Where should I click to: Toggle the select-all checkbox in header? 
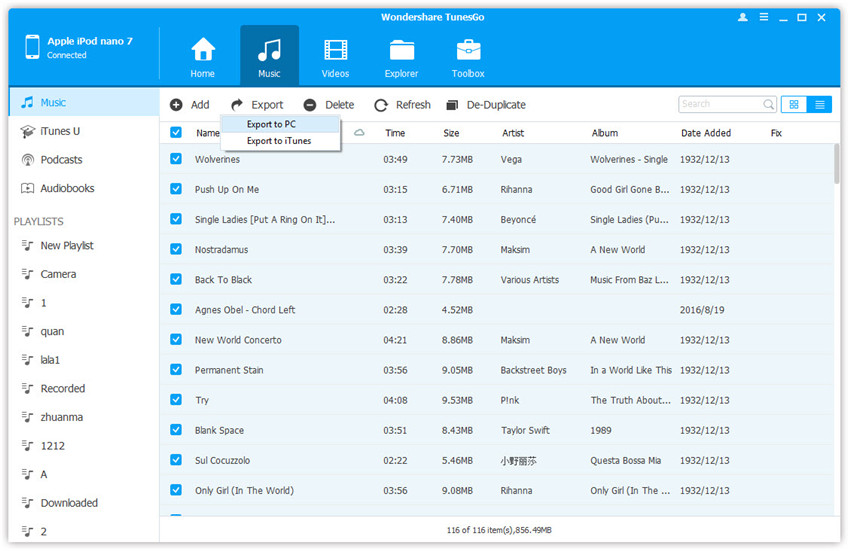(176, 132)
